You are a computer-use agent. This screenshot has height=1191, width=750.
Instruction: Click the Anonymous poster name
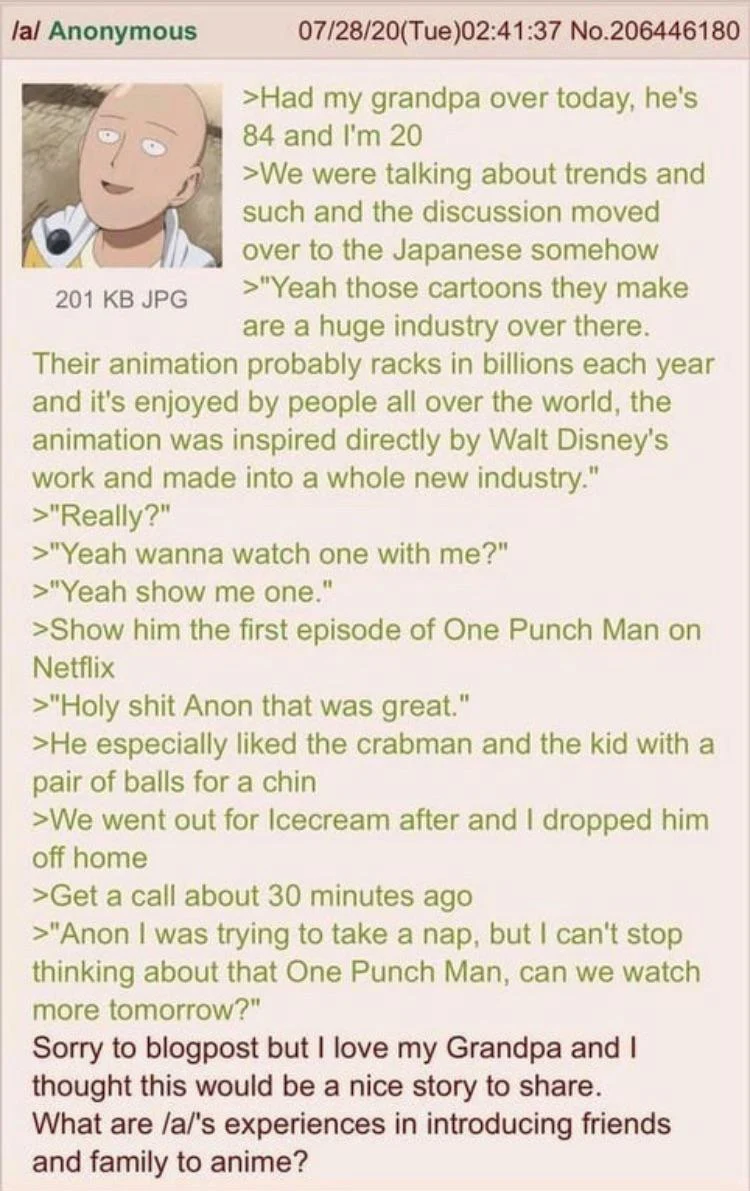tap(123, 31)
